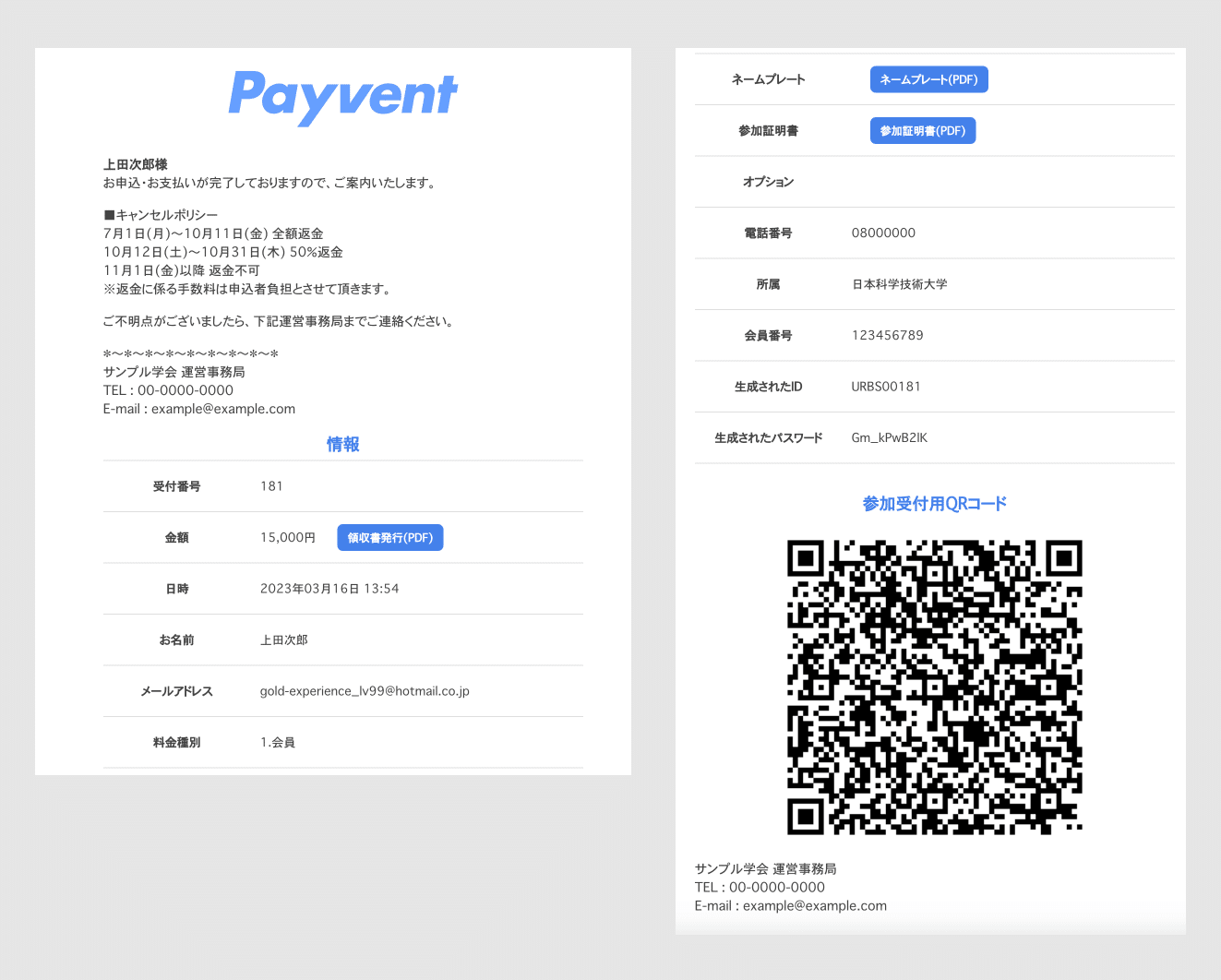
Task: Select the 情報 section heading
Action: point(343,445)
